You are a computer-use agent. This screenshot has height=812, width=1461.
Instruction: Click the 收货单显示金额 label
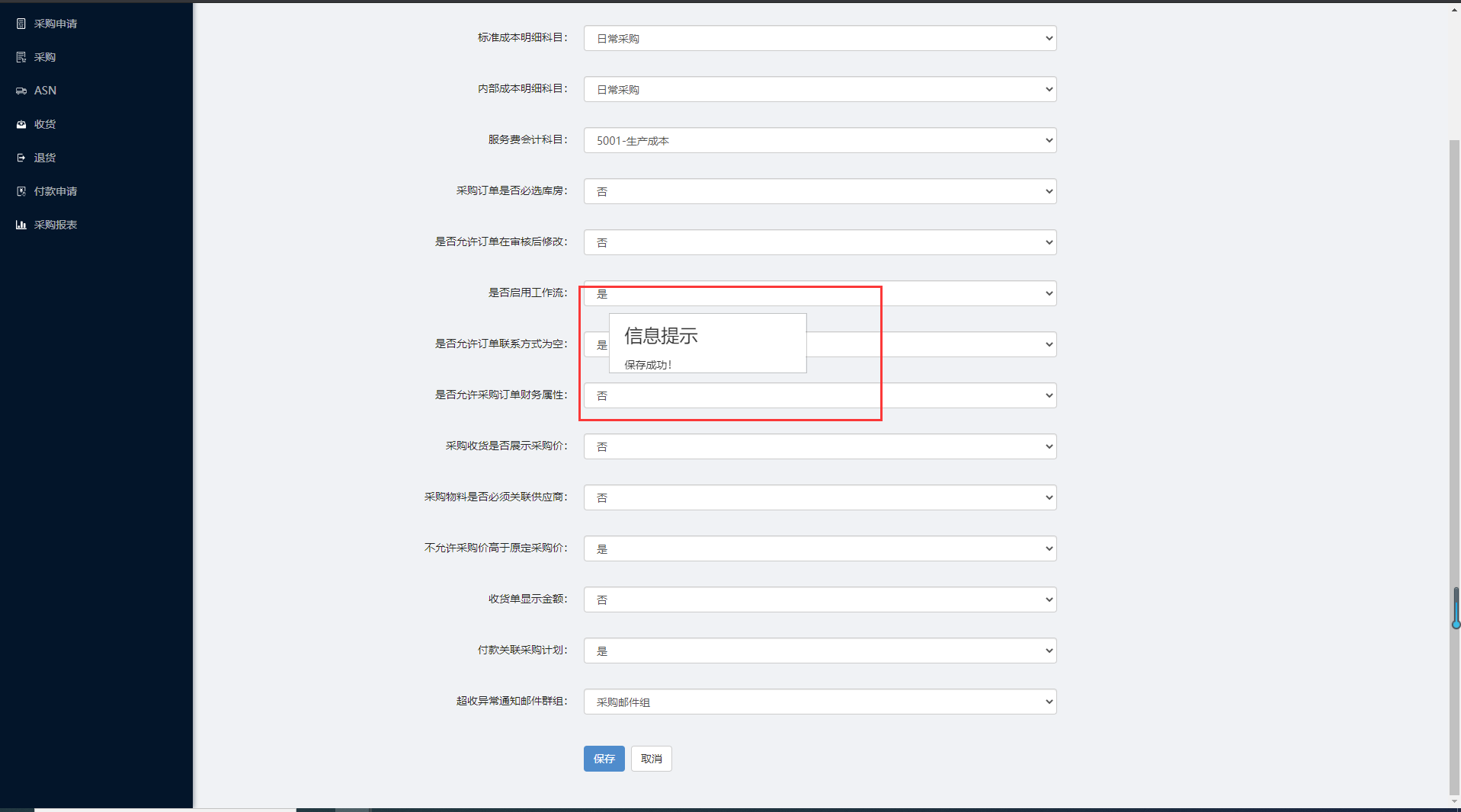pos(528,599)
